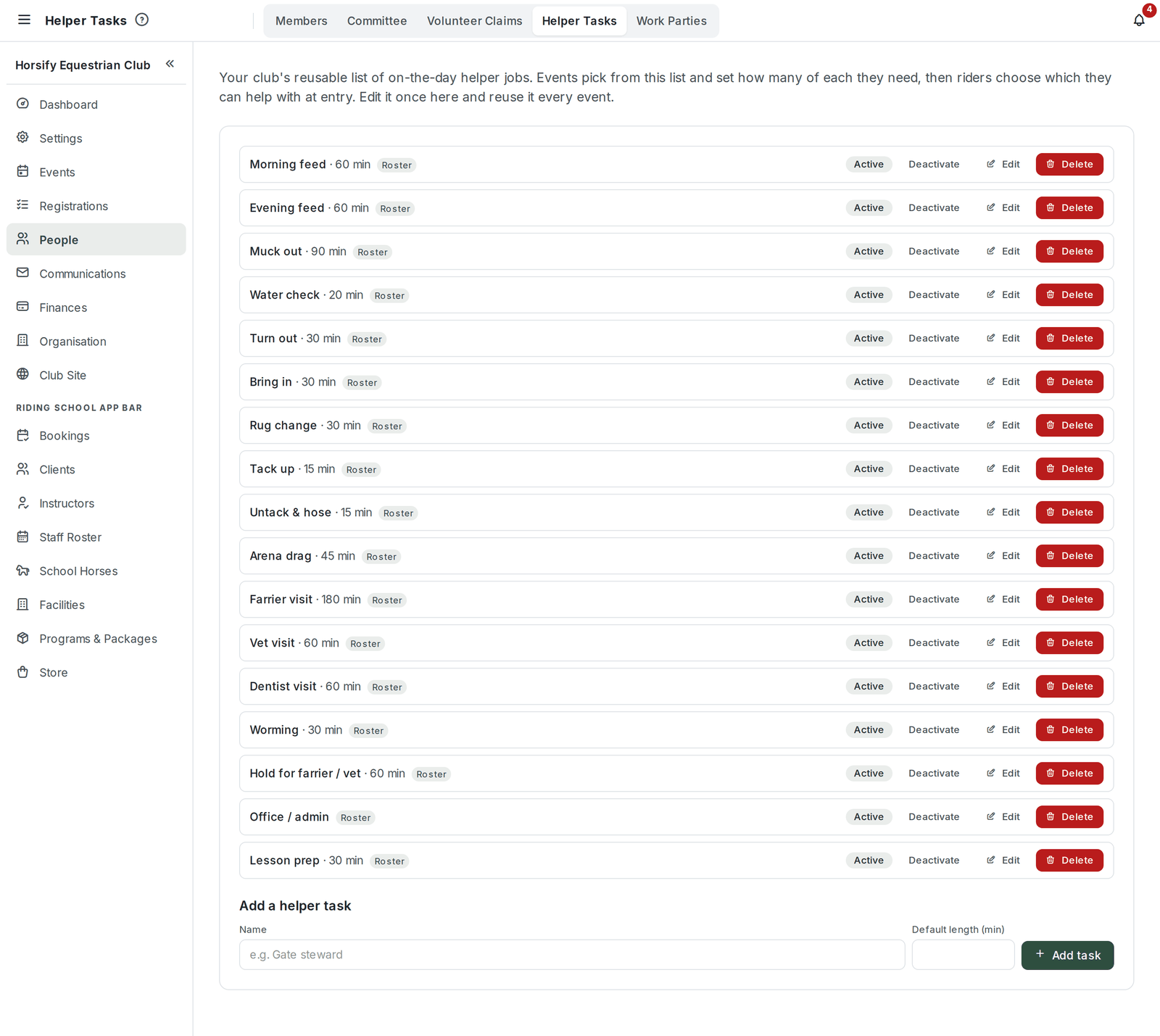Click the Roster tag on Dentist visit
Viewport: 1160px width, 1036px height.
pyautogui.click(x=387, y=687)
